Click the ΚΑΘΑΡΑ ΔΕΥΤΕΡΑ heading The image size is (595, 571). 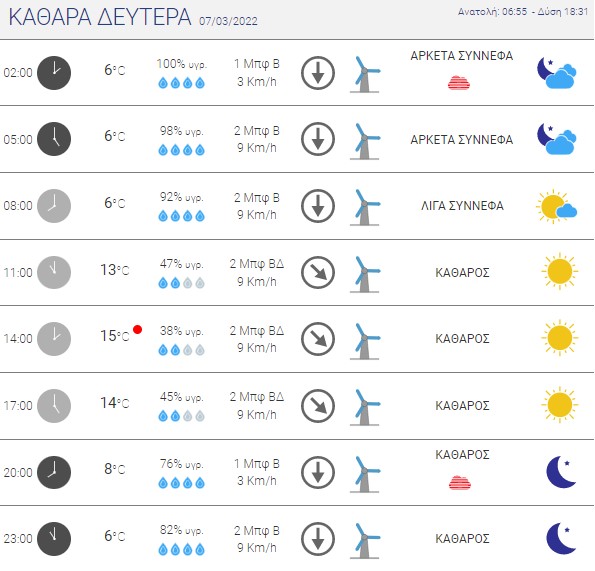point(100,17)
